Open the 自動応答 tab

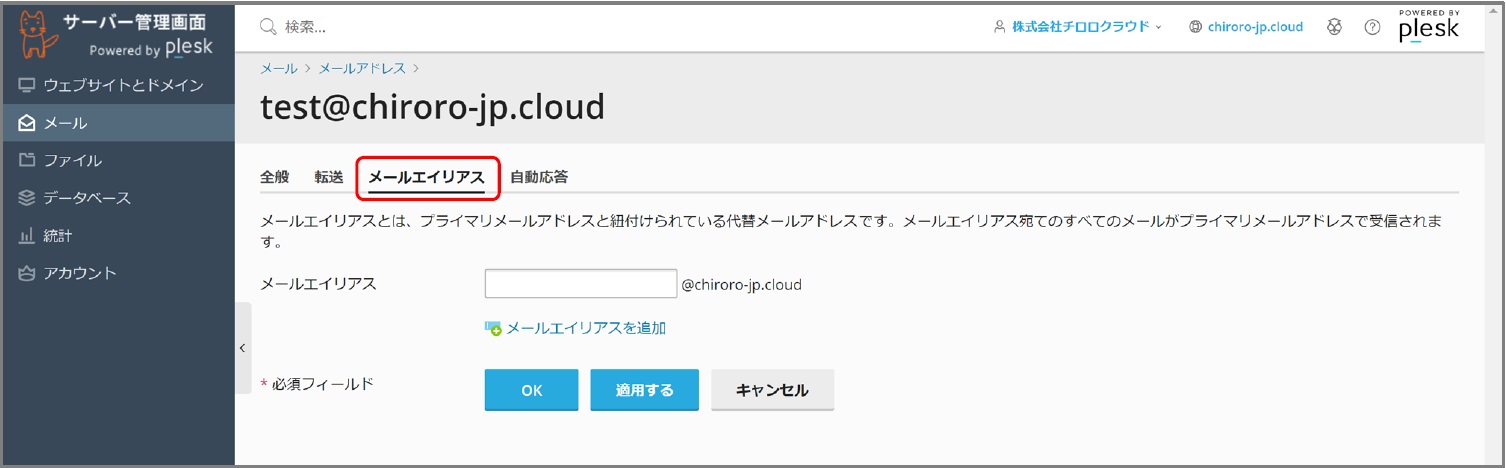(539, 177)
